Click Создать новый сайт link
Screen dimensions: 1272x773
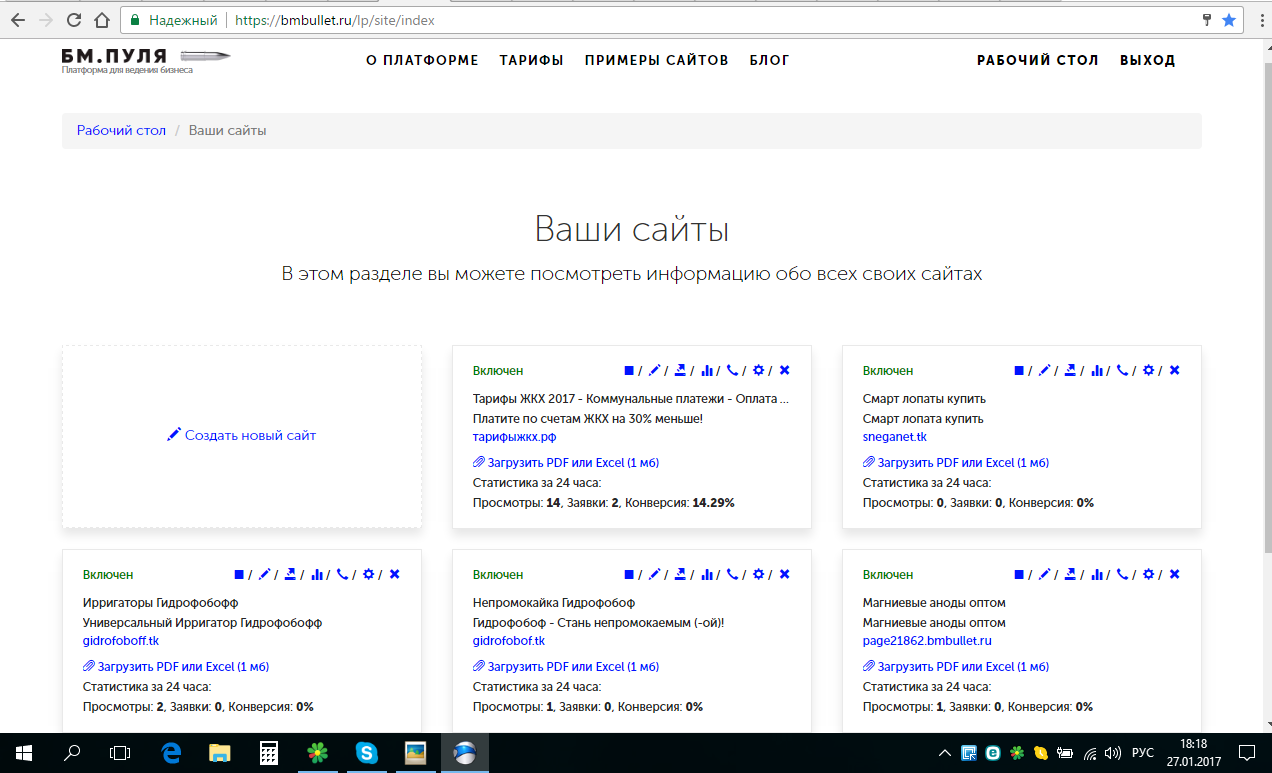(x=241, y=435)
